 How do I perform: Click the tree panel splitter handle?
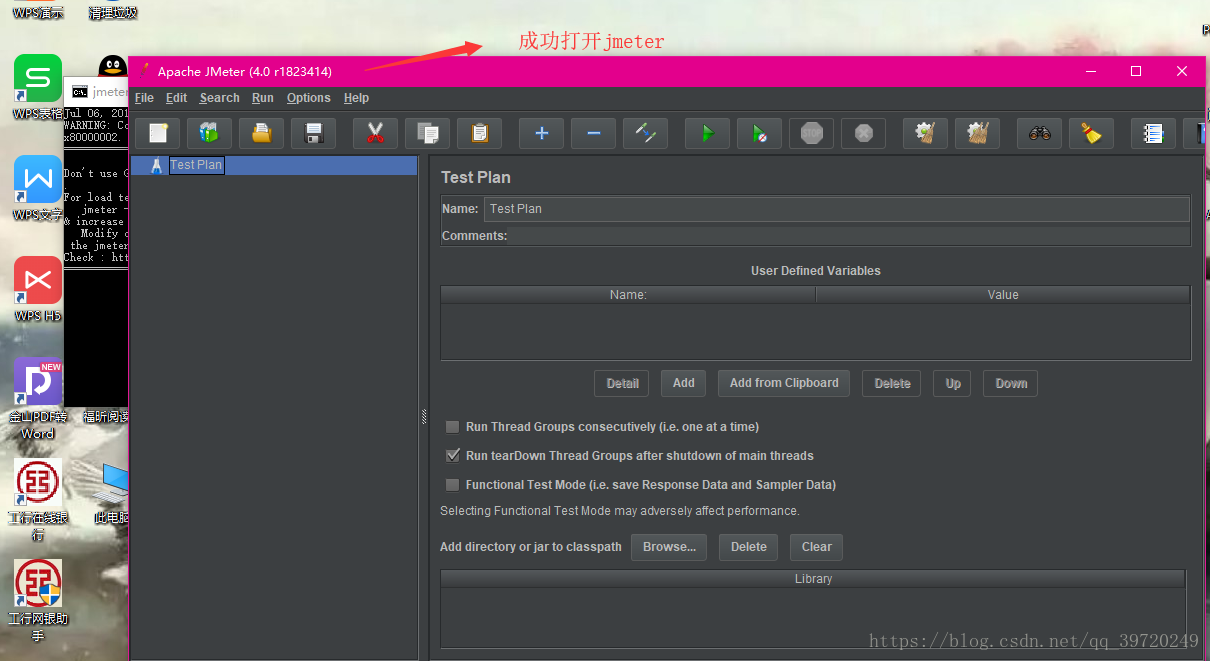pyautogui.click(x=424, y=417)
